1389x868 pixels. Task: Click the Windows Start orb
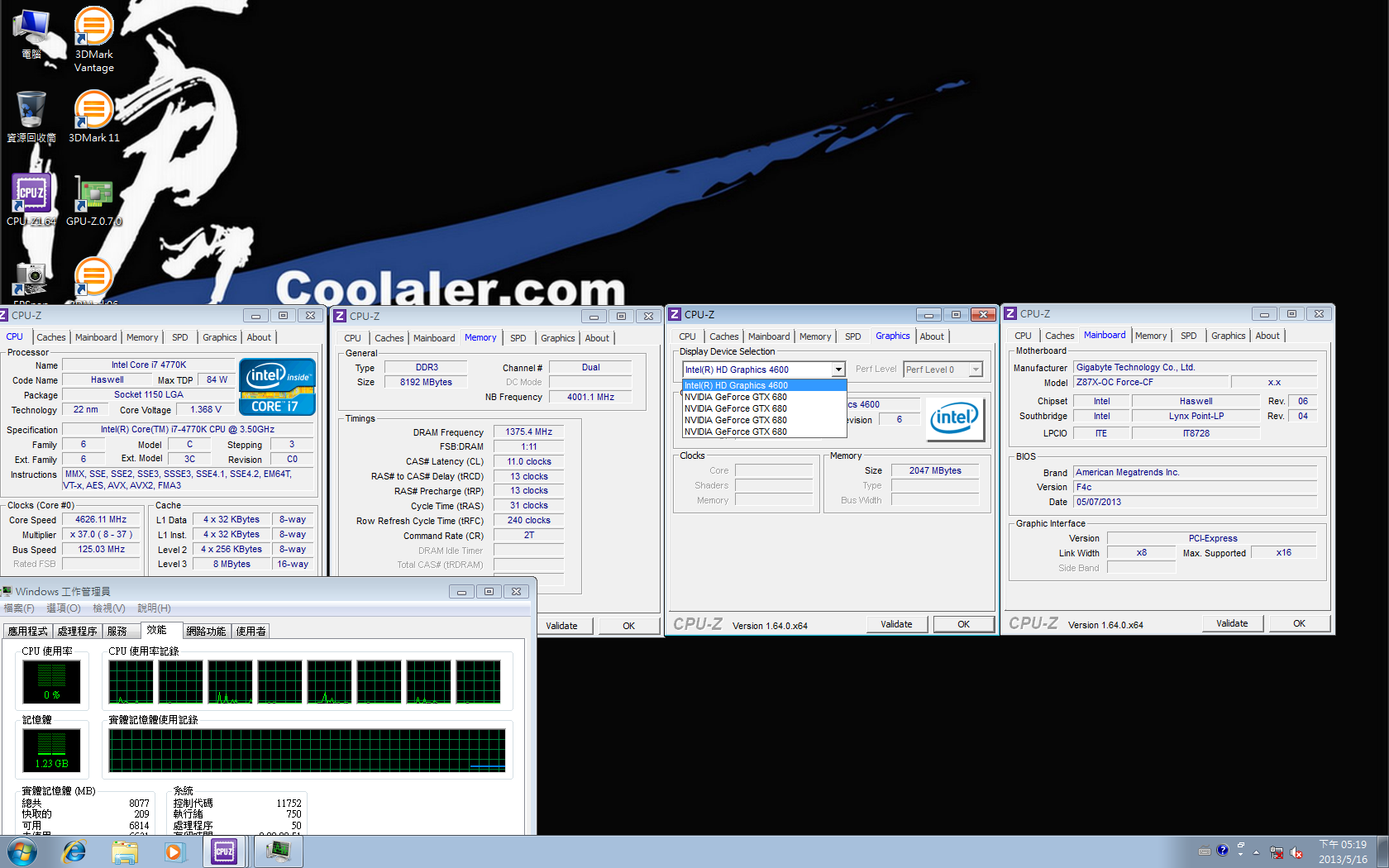22,851
